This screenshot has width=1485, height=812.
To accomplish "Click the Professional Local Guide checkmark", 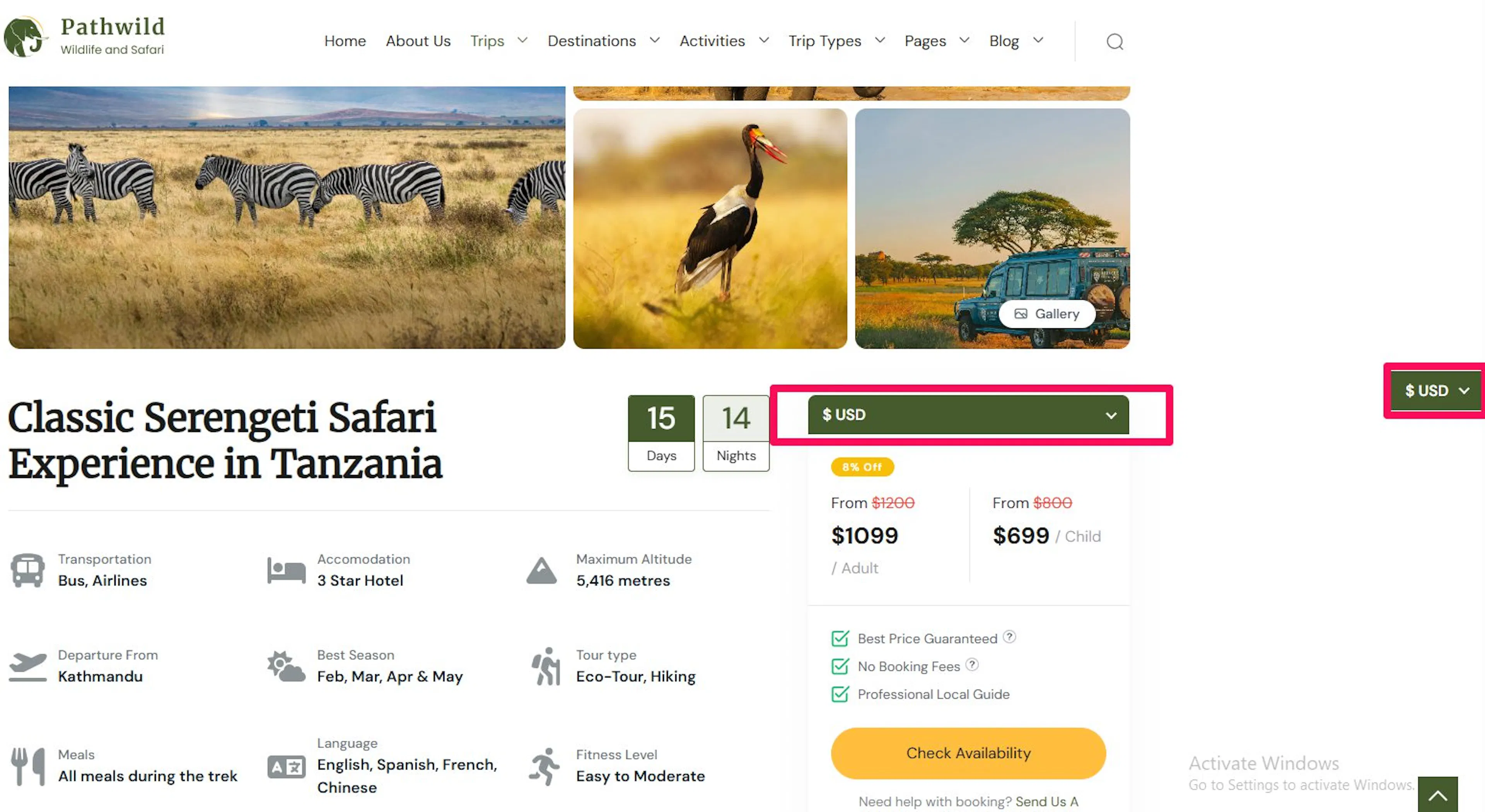I will [840, 693].
